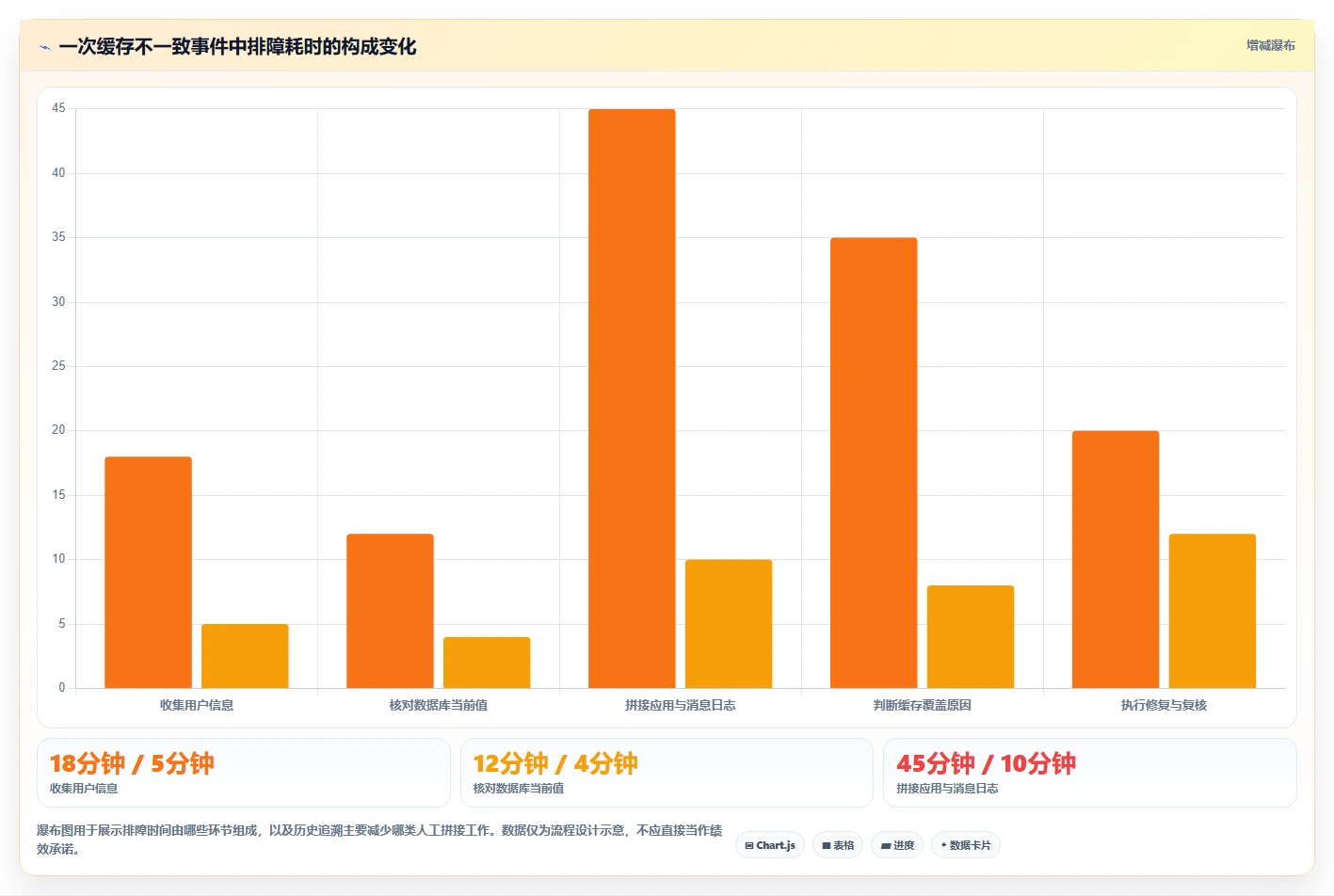This screenshot has width=1334, height=896.
Task: Select the 进度 chip
Action: click(x=897, y=845)
